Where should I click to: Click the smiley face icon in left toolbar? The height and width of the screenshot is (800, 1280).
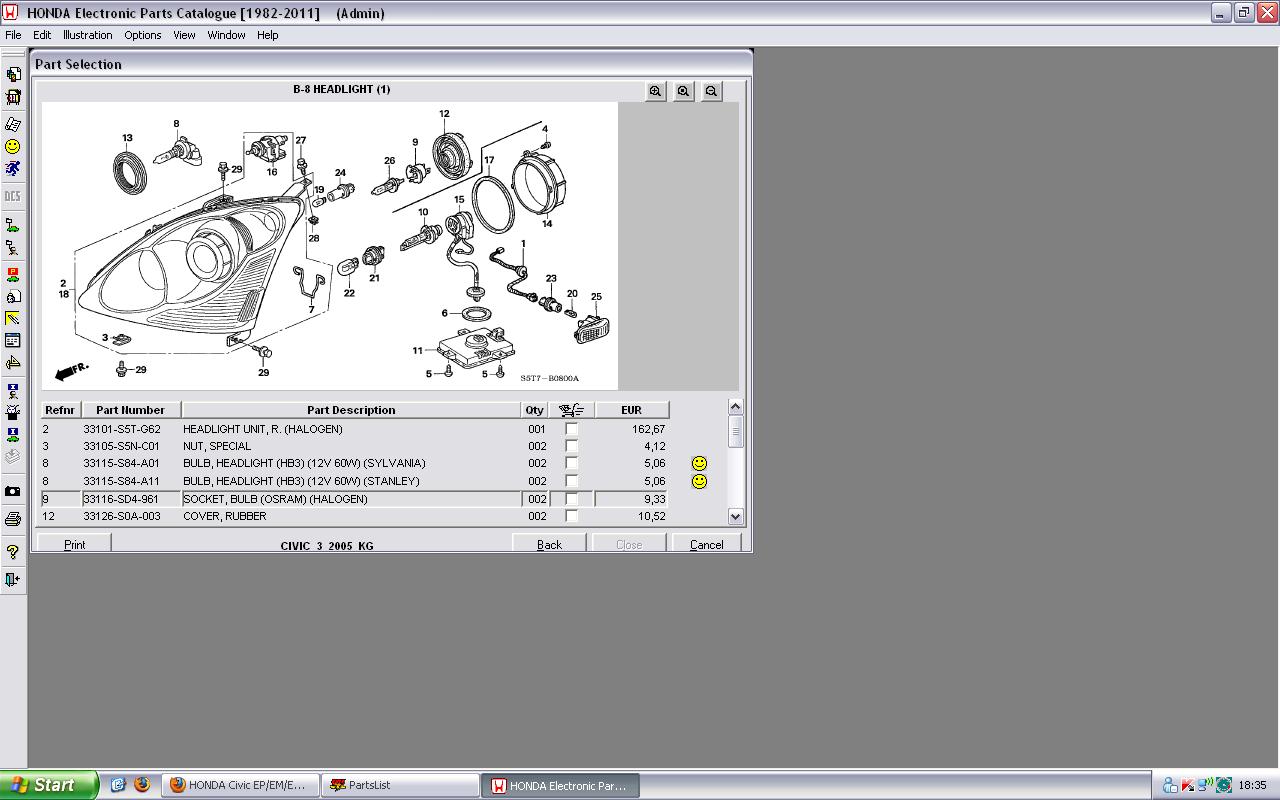coord(13,146)
